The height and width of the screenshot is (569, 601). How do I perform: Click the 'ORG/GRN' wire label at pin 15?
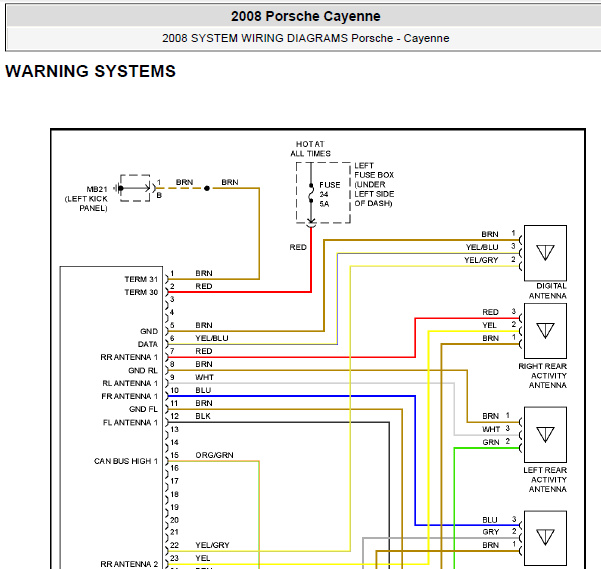pos(214,455)
